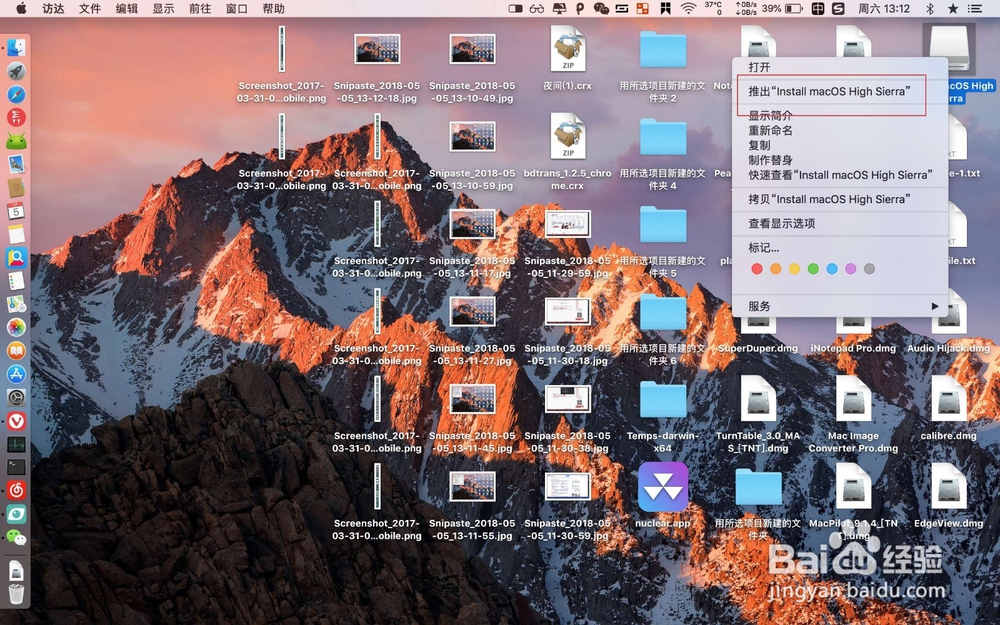Screen dimensions: 1000x625
Task: Open Maps icon in the dock
Action: [x=17, y=304]
